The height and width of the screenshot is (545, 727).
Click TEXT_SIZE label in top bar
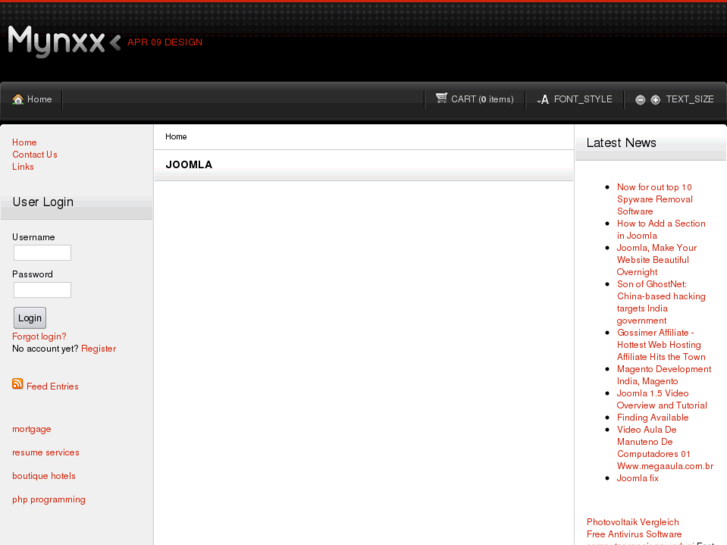tap(689, 99)
